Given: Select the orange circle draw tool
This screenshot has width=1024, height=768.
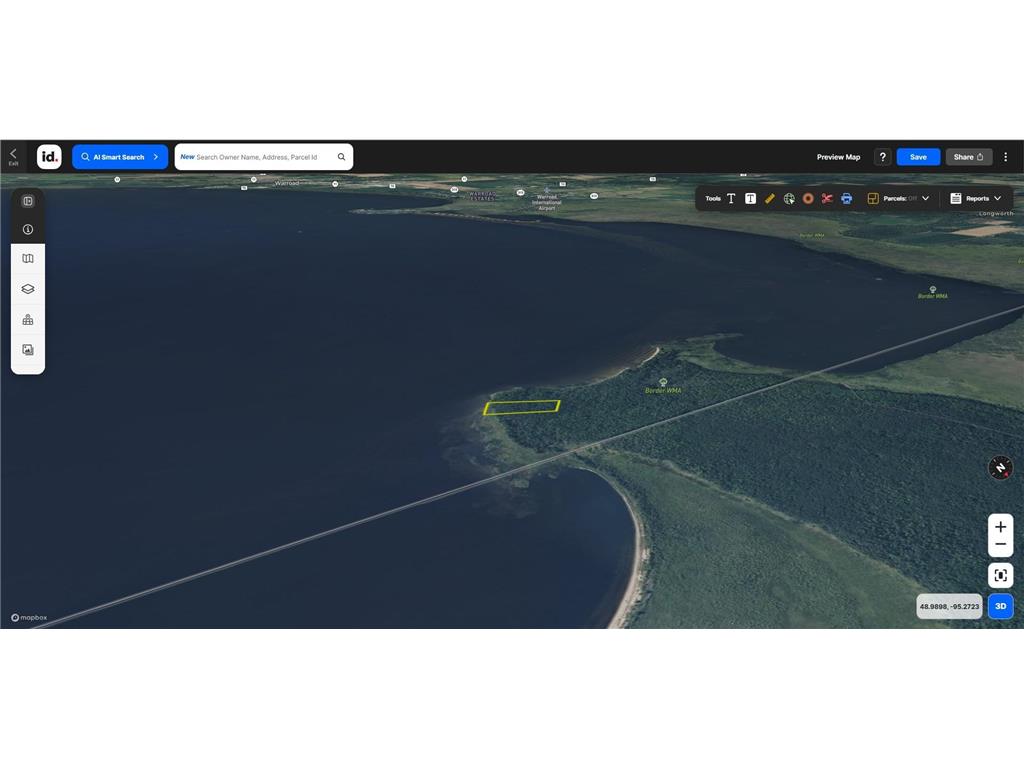Looking at the screenshot, I should 808,199.
